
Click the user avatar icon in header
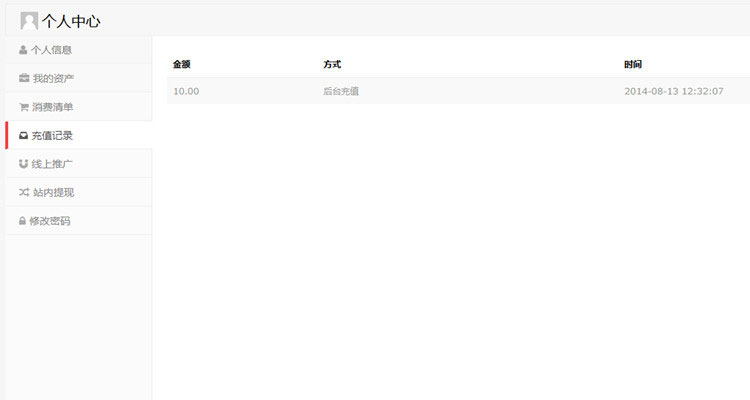coord(29,20)
